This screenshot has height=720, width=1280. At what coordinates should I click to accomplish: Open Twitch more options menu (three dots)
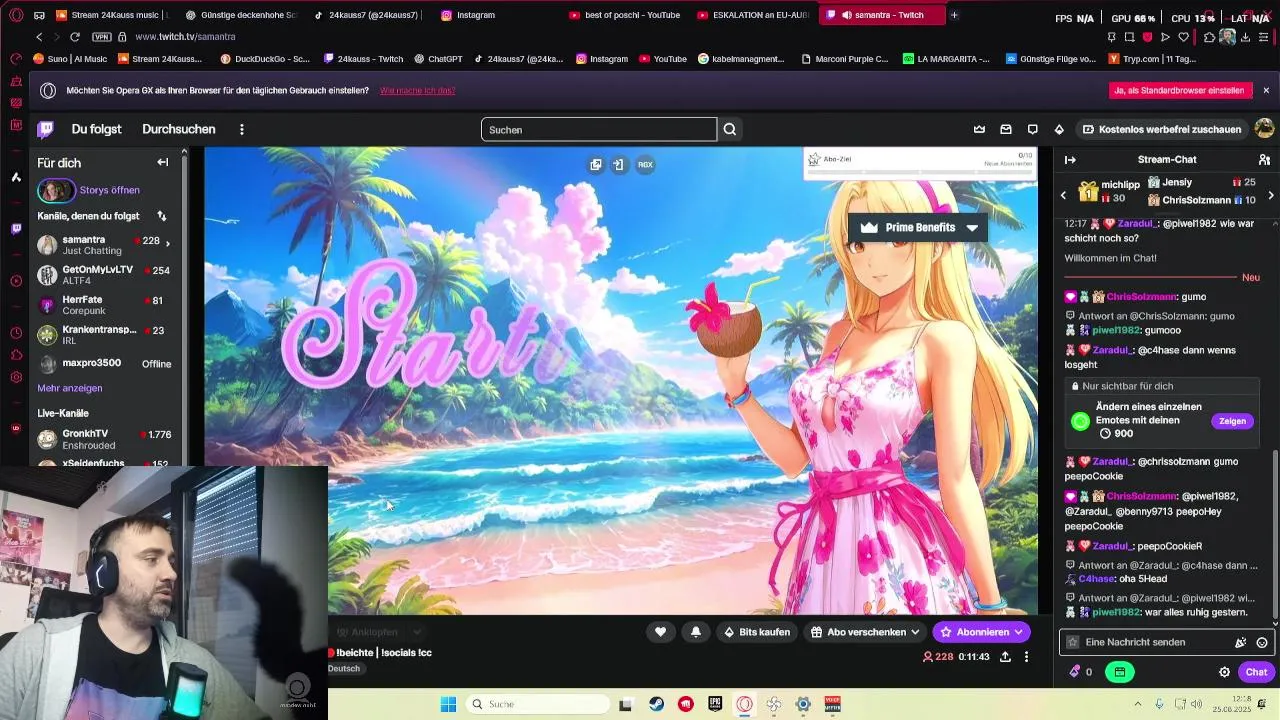[241, 129]
